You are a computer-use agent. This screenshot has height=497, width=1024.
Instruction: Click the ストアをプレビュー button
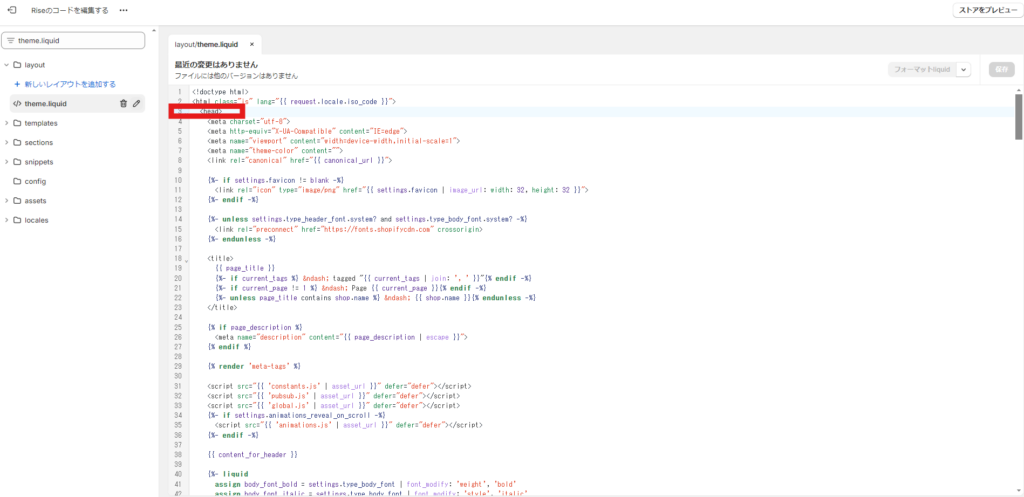987,10
